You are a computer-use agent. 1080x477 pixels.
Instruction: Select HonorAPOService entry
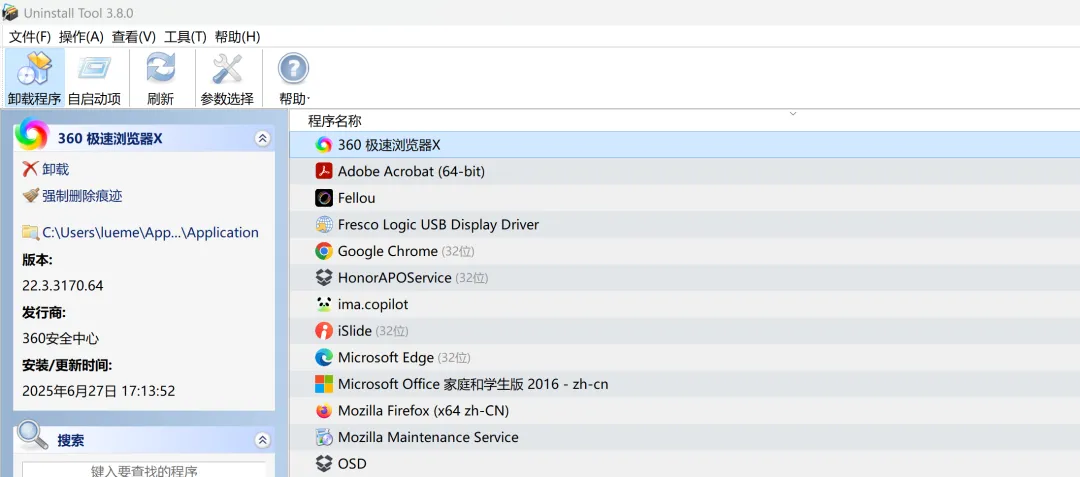pyautogui.click(x=685, y=277)
